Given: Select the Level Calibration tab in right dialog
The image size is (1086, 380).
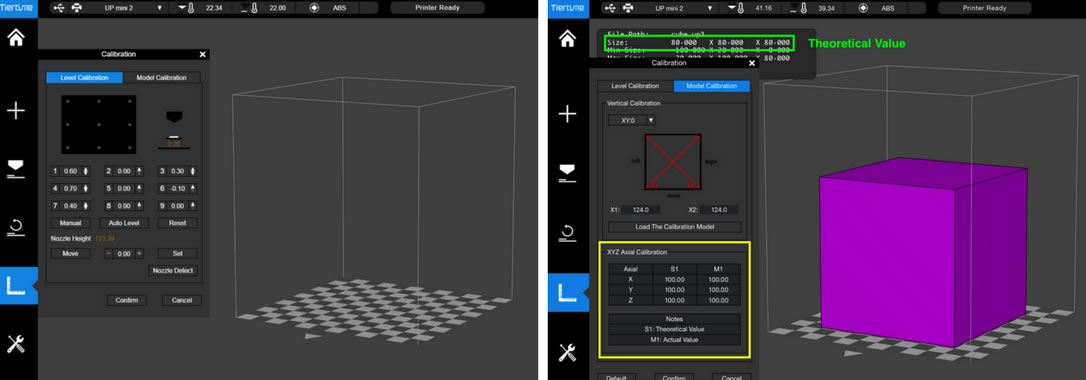Looking at the screenshot, I should coord(634,86).
